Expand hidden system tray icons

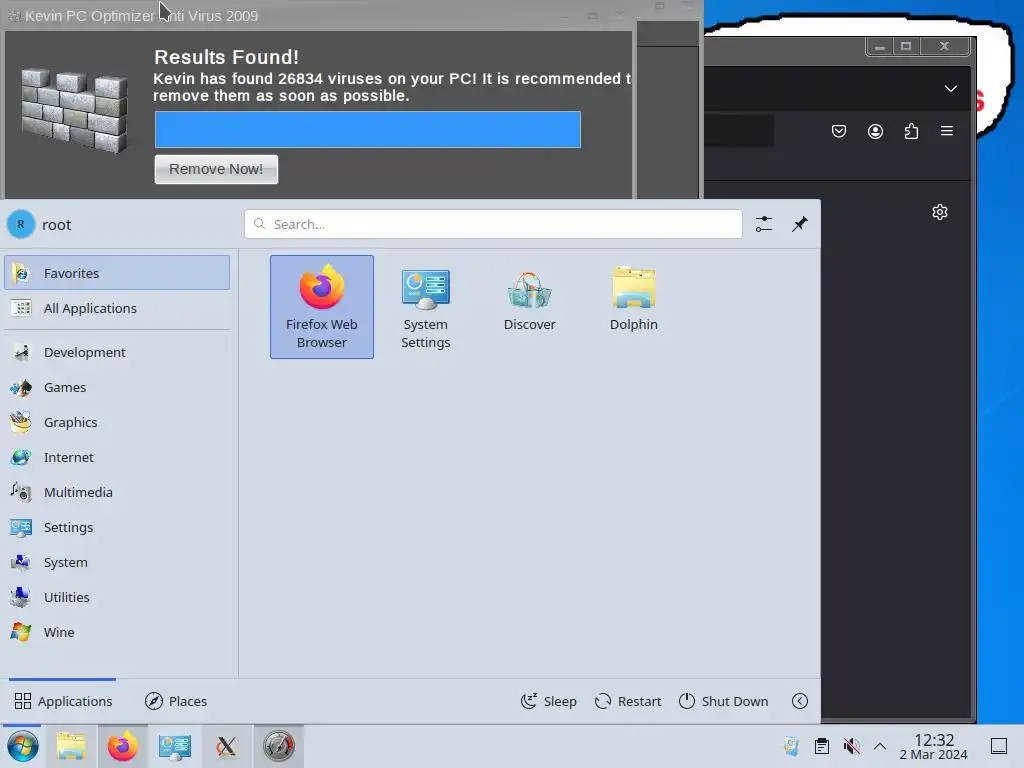click(x=880, y=746)
